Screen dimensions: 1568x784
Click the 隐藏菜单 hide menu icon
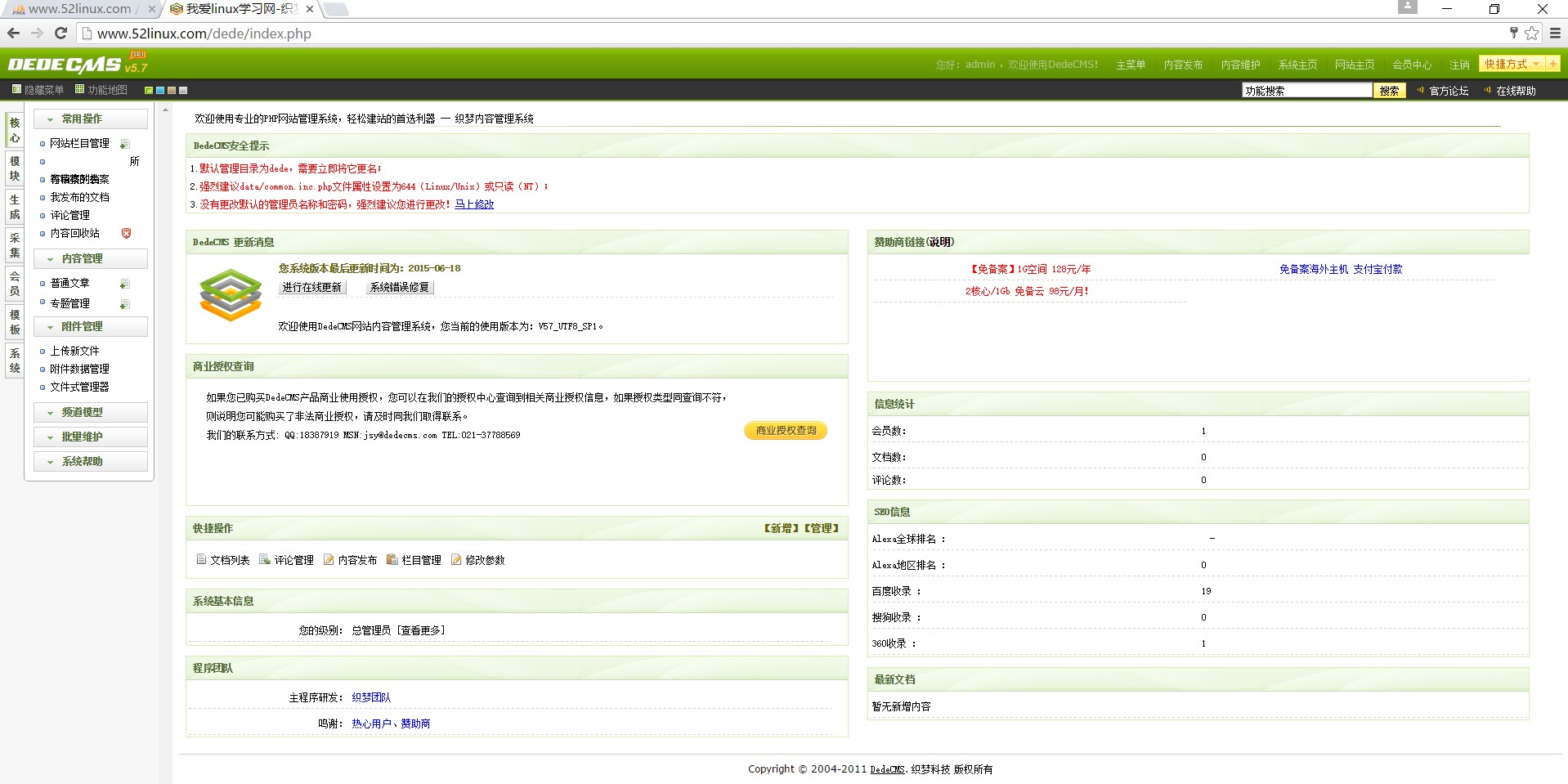[x=16, y=90]
